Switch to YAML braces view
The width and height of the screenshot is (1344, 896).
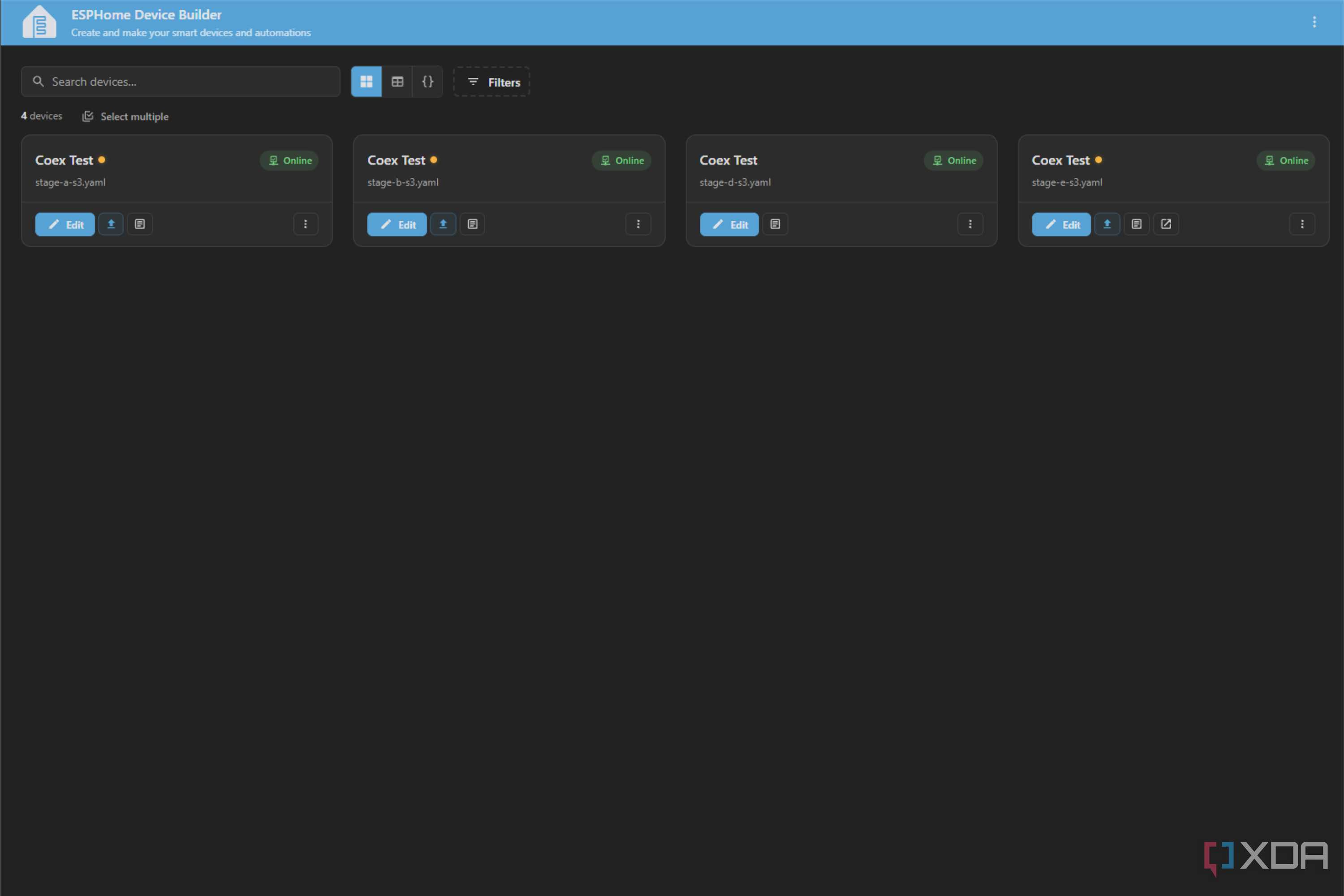tap(427, 82)
